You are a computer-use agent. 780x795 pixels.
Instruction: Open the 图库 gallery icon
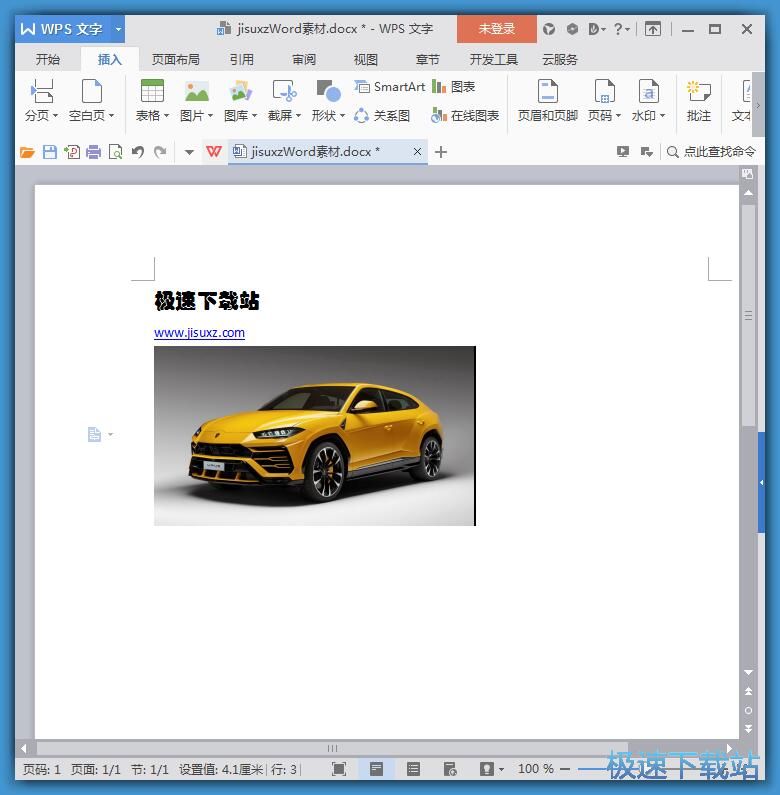tap(240, 92)
